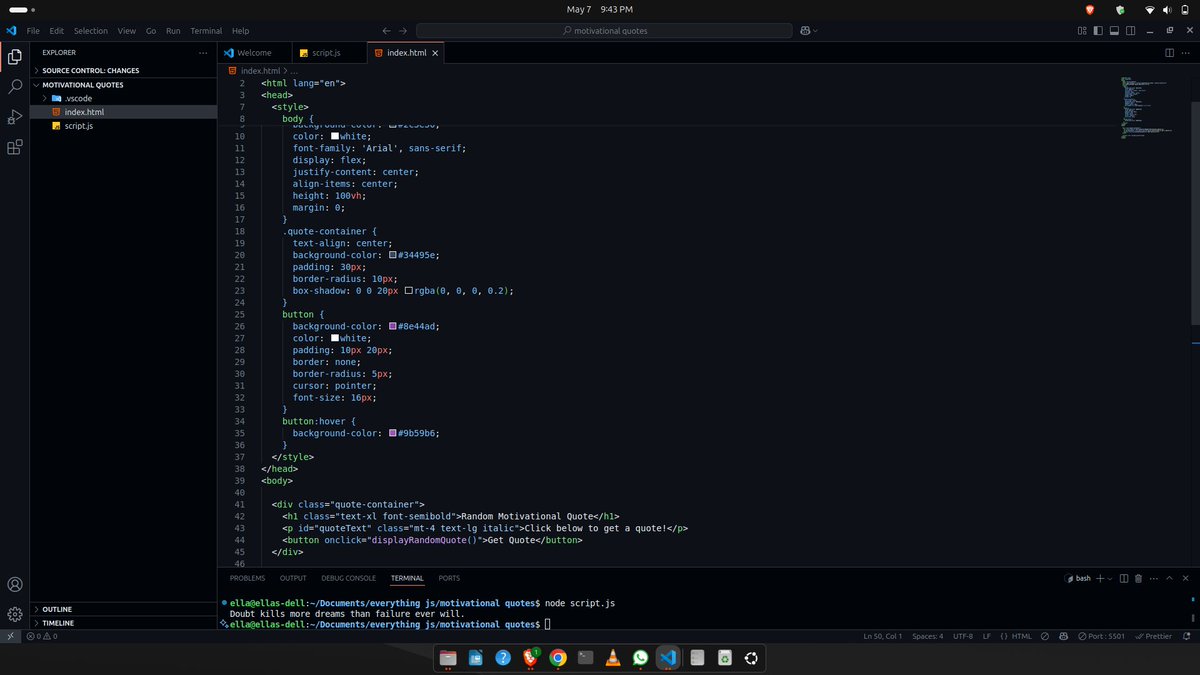
Task: Open Run and Debug view
Action: (15, 117)
